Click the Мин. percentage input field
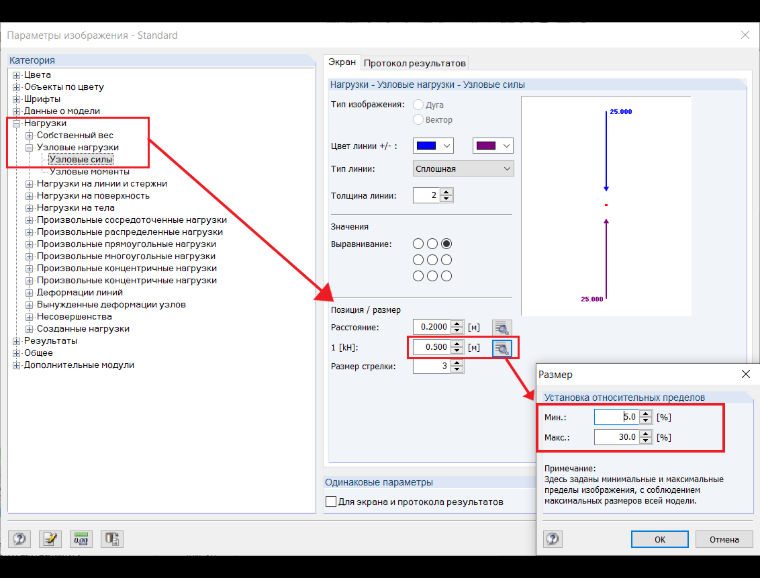This screenshot has height=578, width=760. [x=617, y=417]
